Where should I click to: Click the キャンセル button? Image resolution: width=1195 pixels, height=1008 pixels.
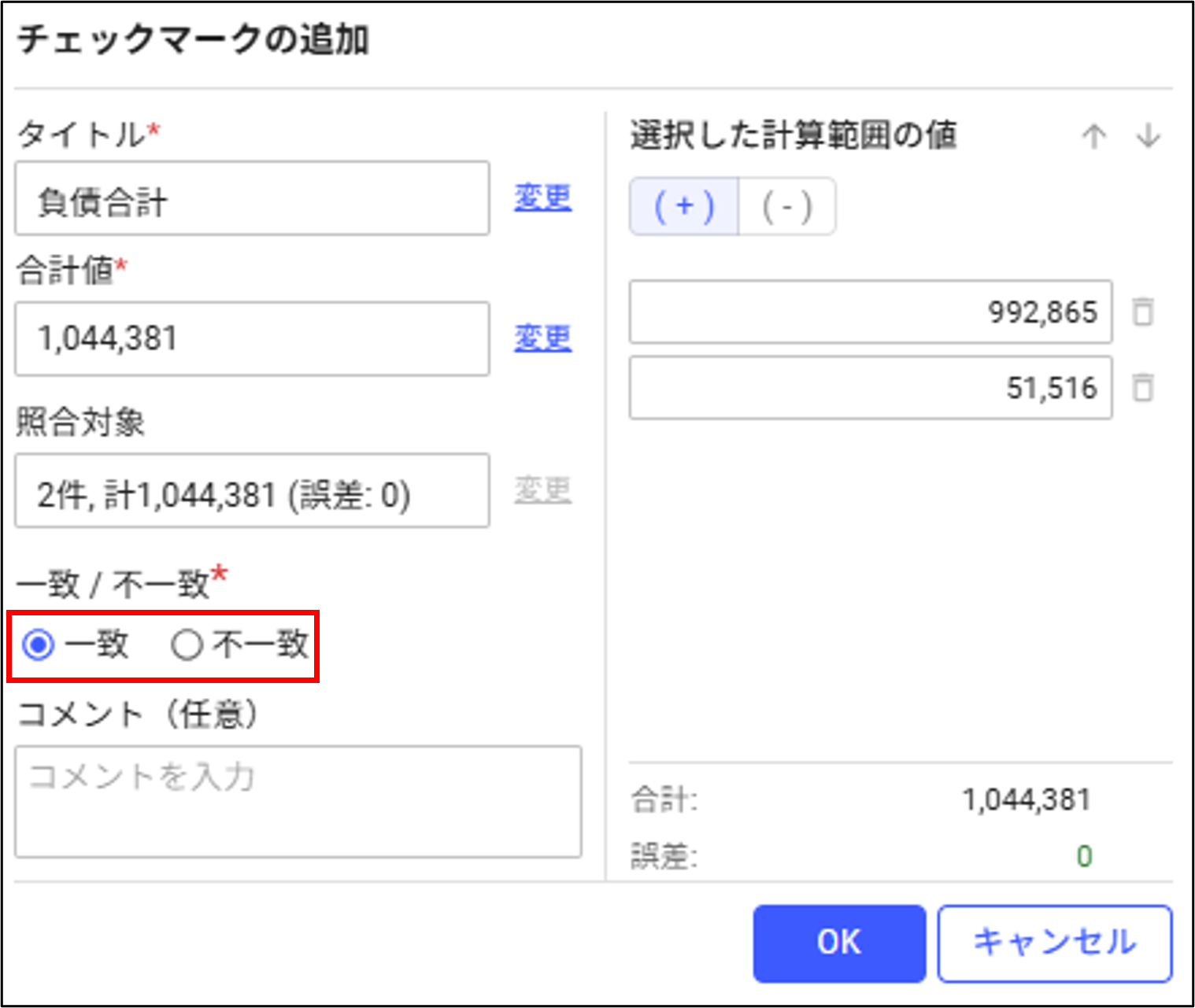pos(1055,943)
